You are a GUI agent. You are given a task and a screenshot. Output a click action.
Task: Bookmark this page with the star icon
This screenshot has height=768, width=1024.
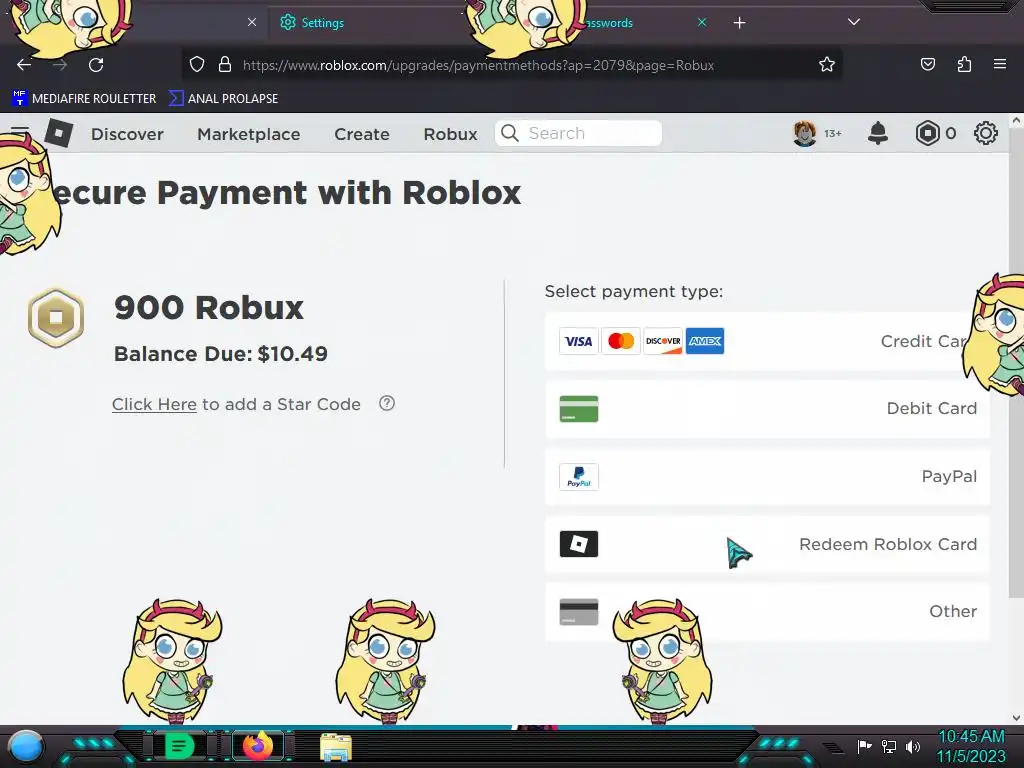coord(827,65)
